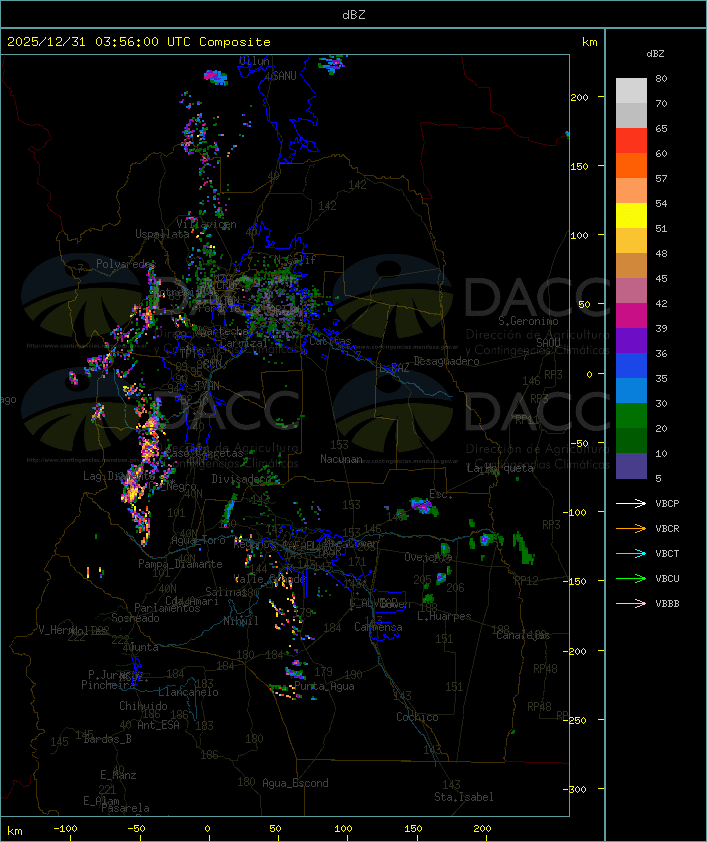Click the magenta 39 dBZ legend swatch
707x842 pixels.
tap(631, 316)
